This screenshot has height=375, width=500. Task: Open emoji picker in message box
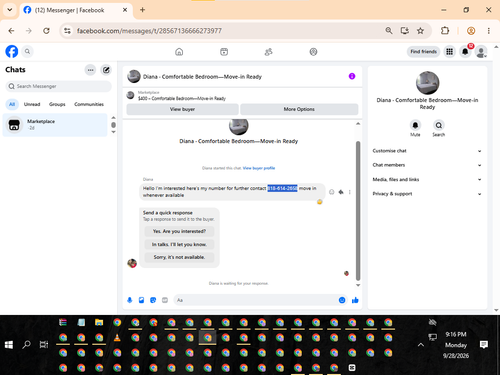point(342,300)
